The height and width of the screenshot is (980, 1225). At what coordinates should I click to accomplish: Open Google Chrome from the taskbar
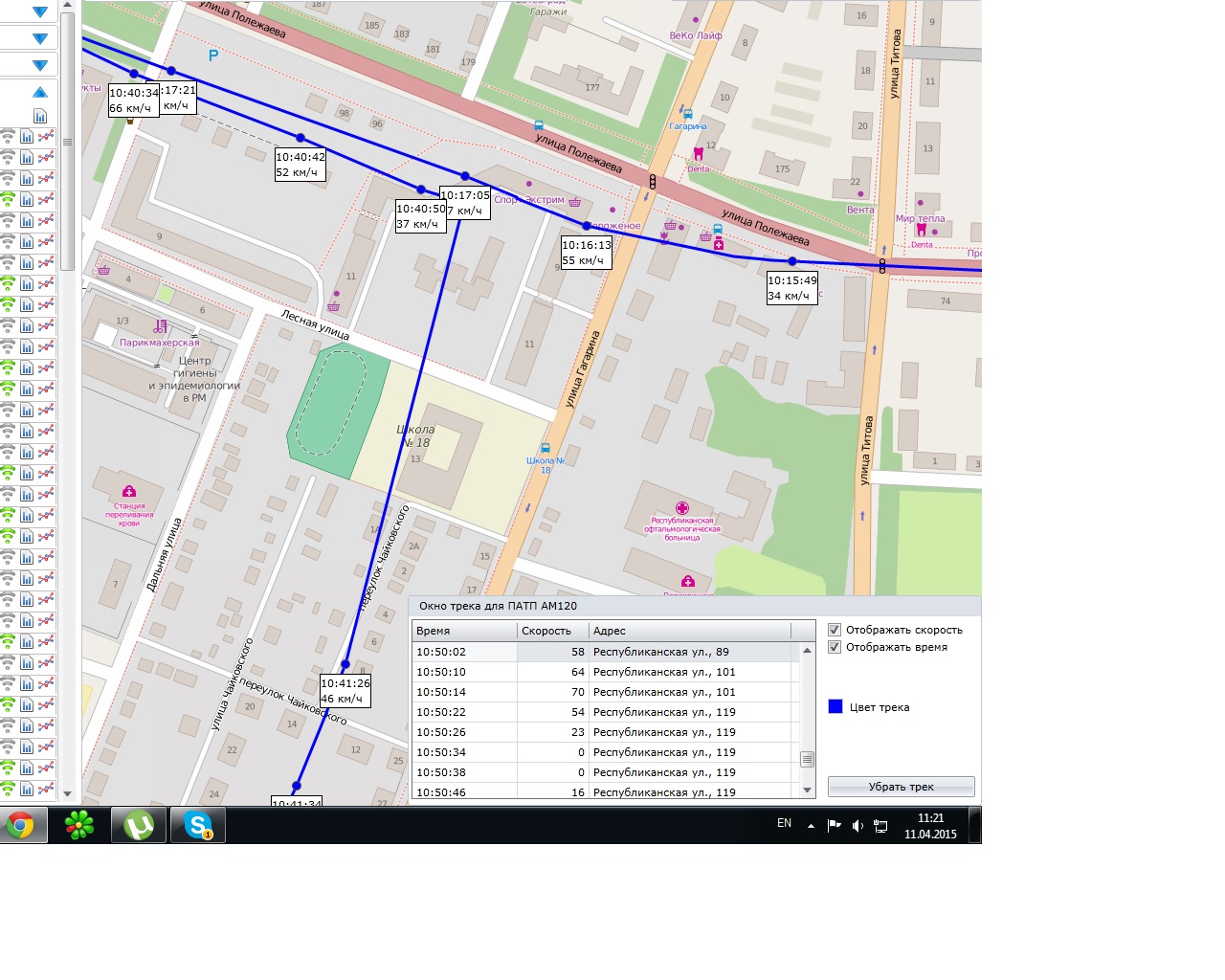point(21,825)
